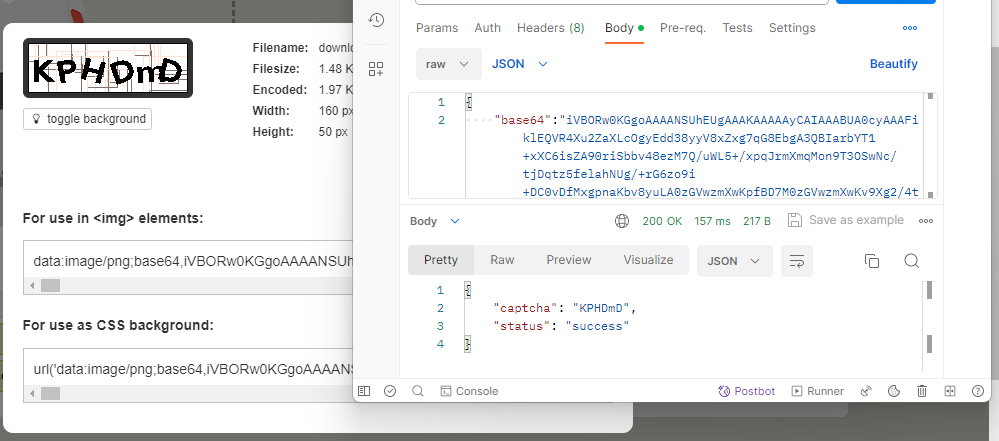Search the response with magnifier icon
This screenshot has width=999, height=441.
pos(911,260)
